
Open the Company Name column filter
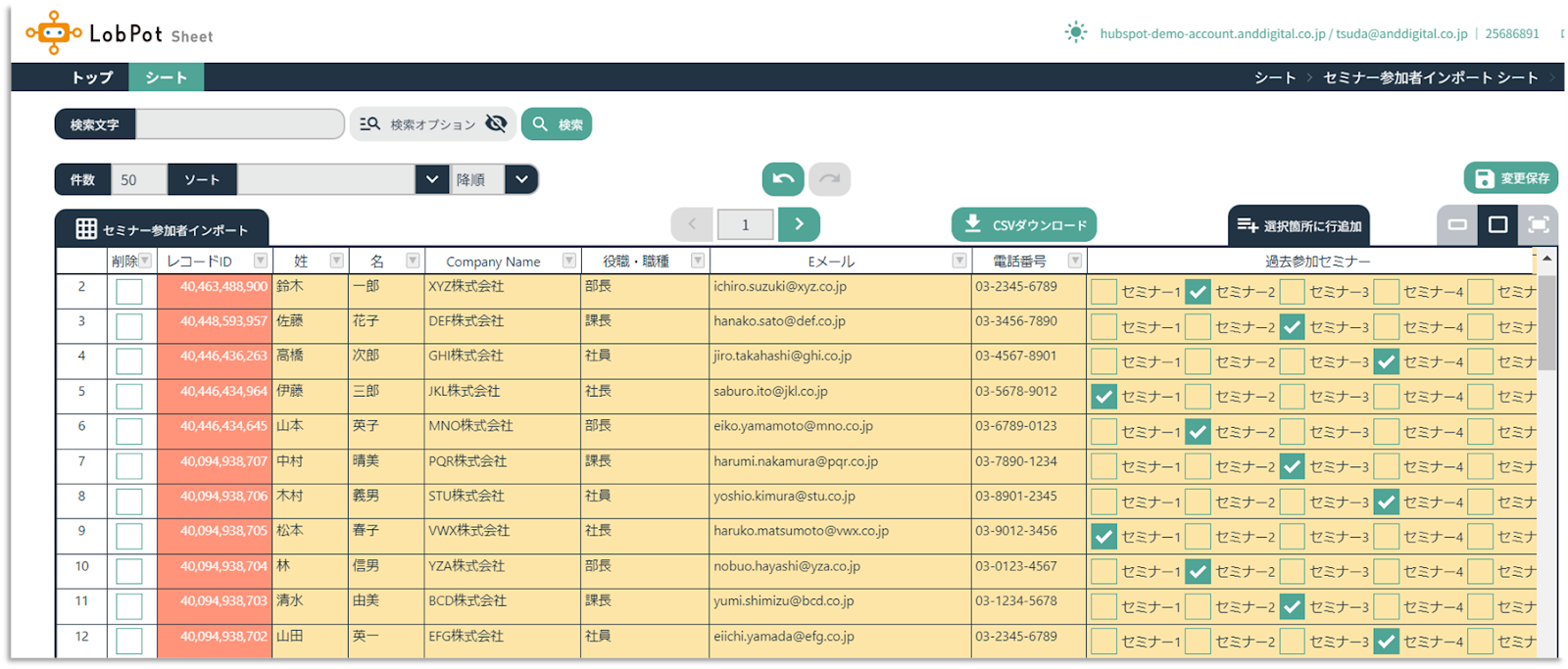click(x=568, y=261)
